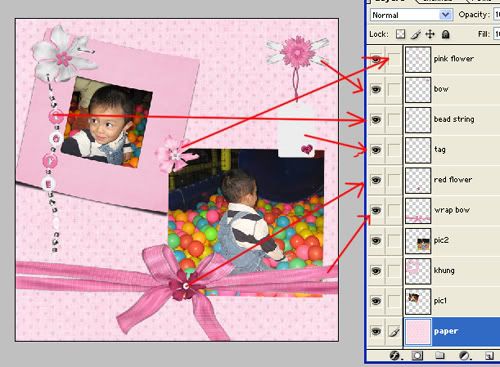Add a layer mask icon

[417, 356]
